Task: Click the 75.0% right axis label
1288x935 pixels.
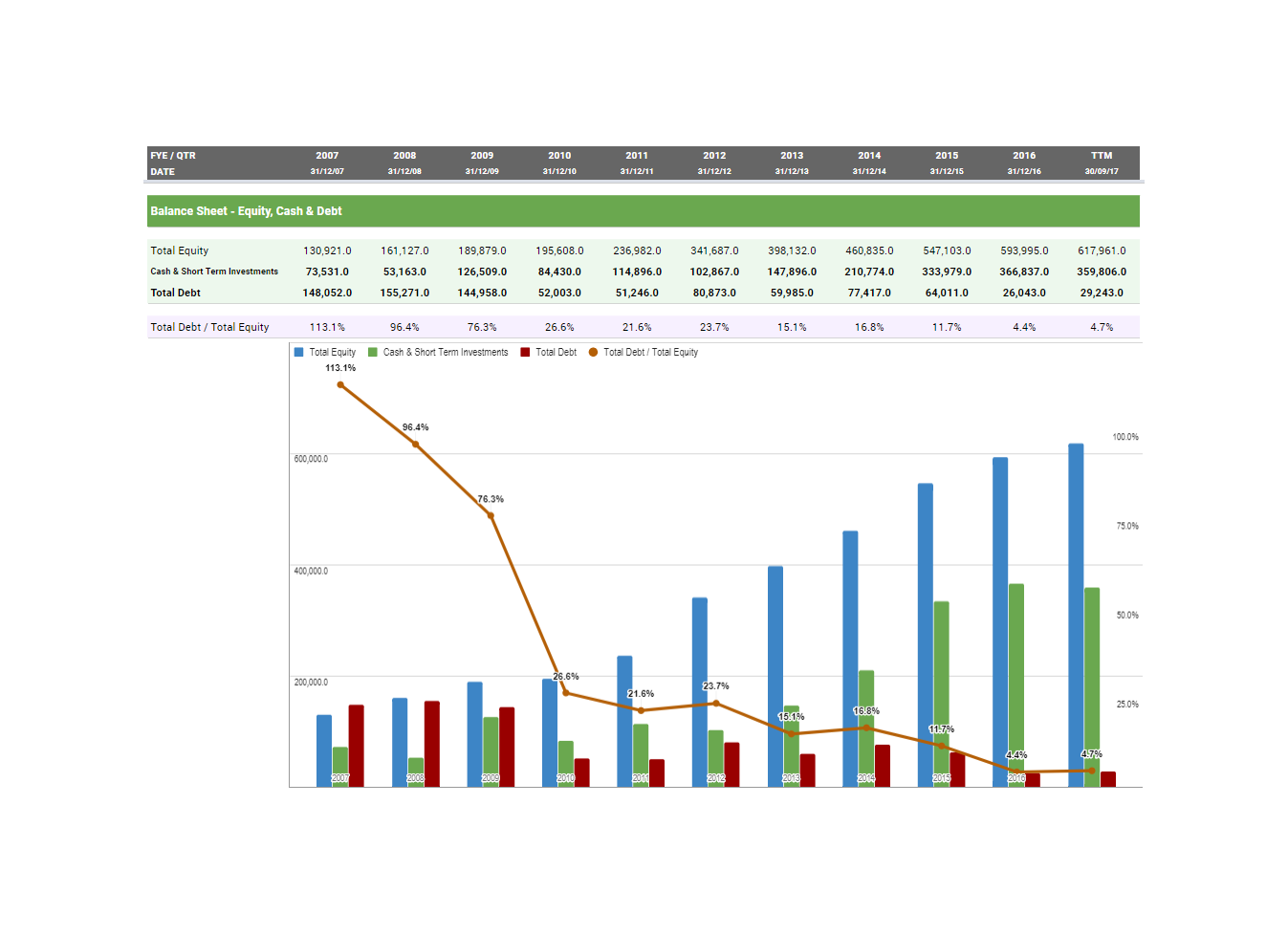Action: click(1127, 526)
